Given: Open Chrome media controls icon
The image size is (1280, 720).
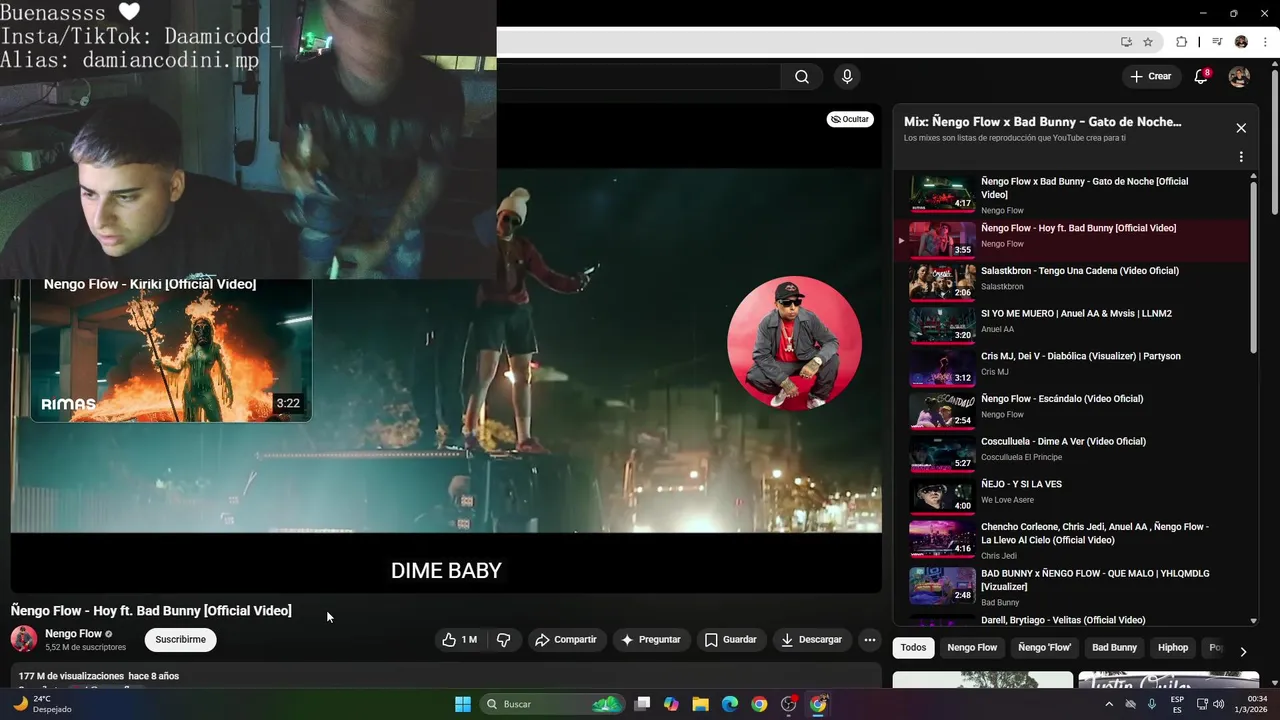Looking at the screenshot, I should click(1217, 42).
